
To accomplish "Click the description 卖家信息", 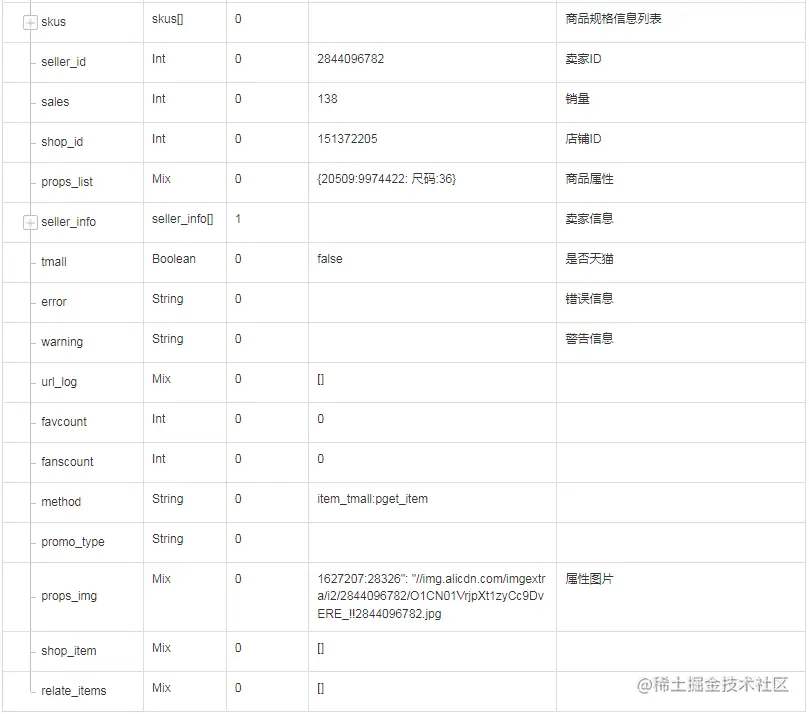I will 590,219.
